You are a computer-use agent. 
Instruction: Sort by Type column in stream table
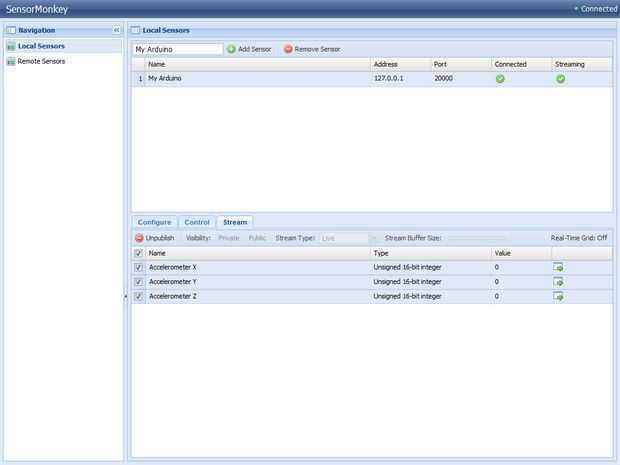tap(430, 253)
